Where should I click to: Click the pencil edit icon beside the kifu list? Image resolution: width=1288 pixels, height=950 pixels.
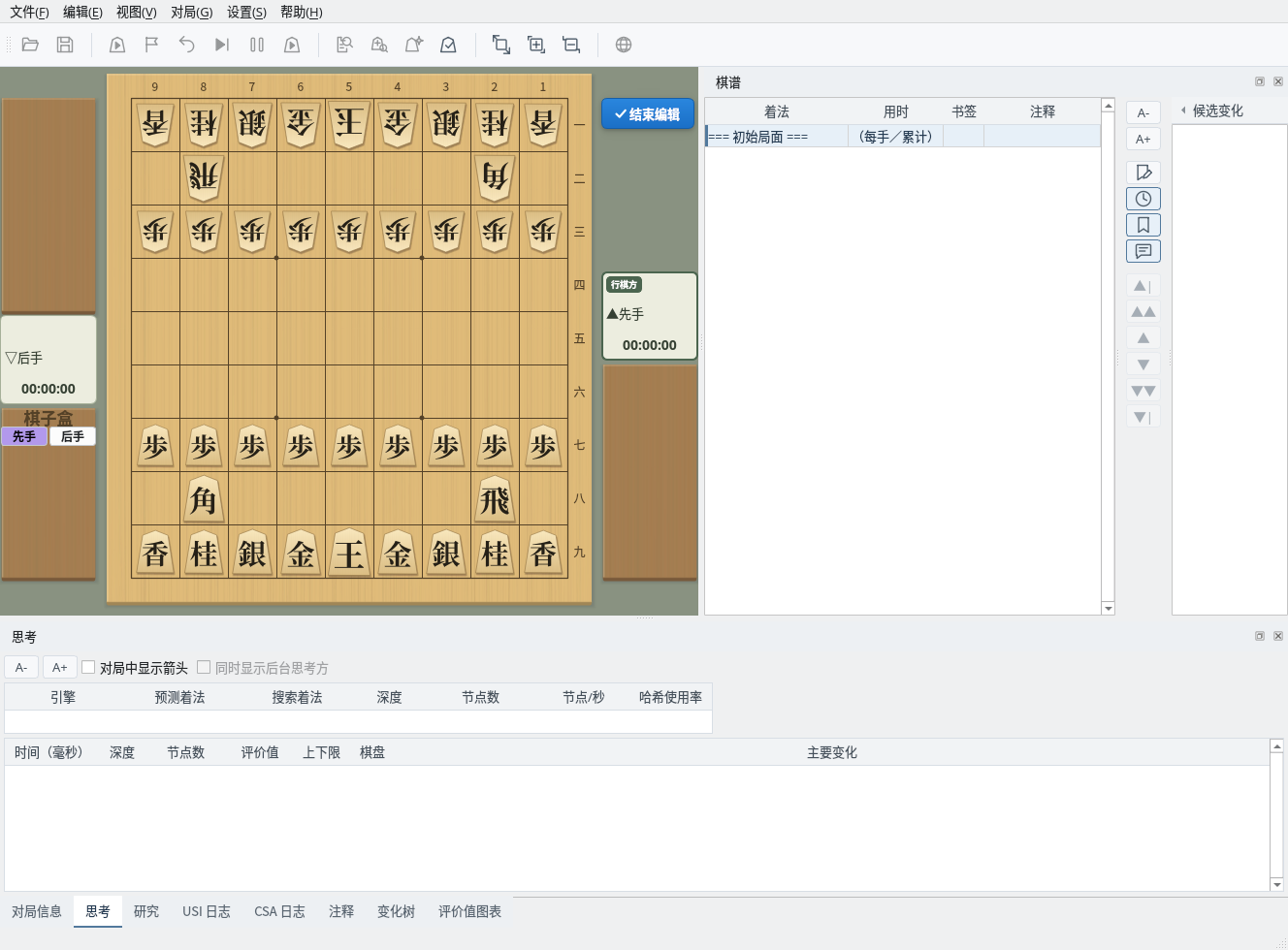(1143, 173)
